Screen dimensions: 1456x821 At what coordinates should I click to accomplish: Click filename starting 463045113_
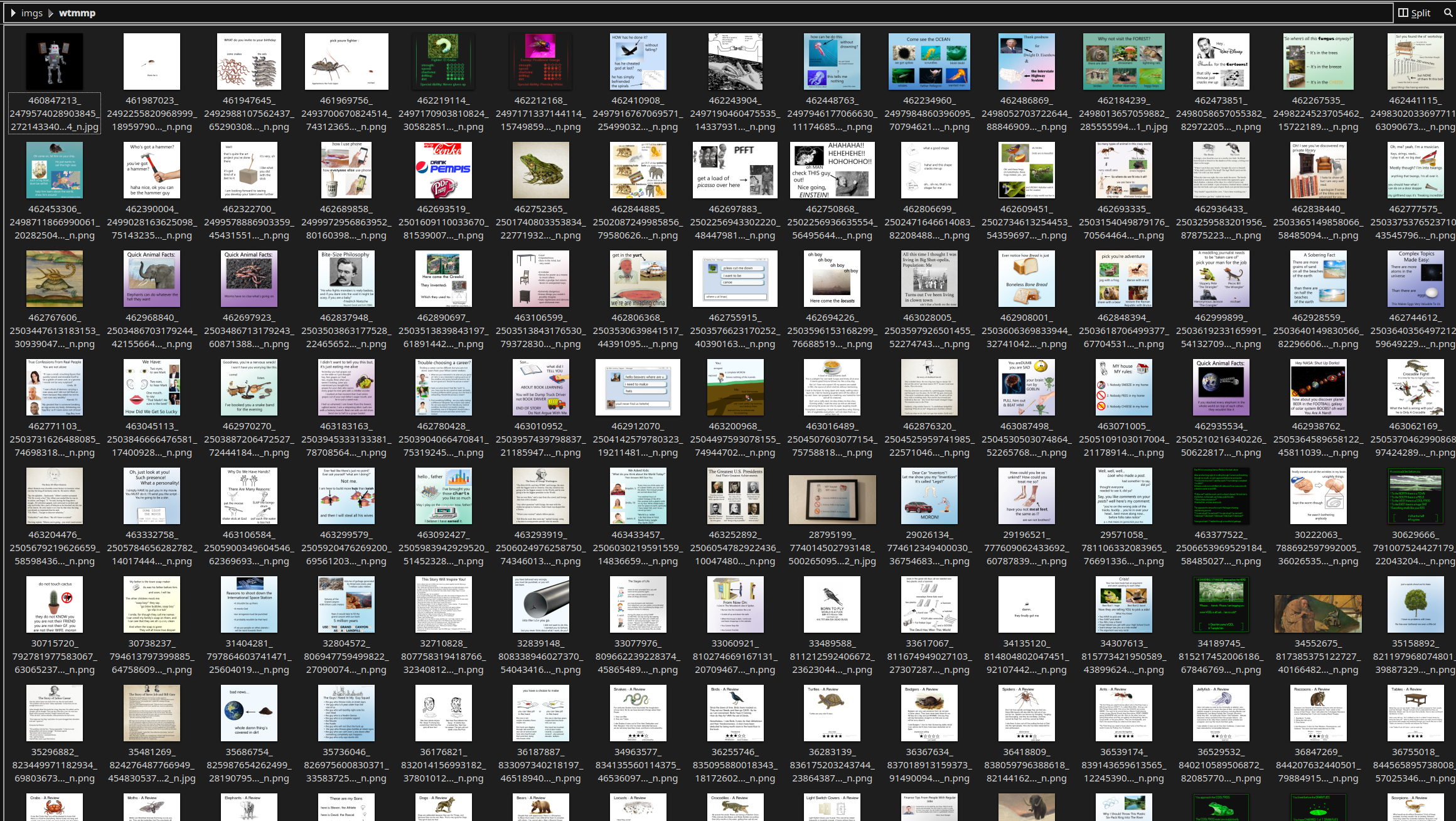pos(152,439)
